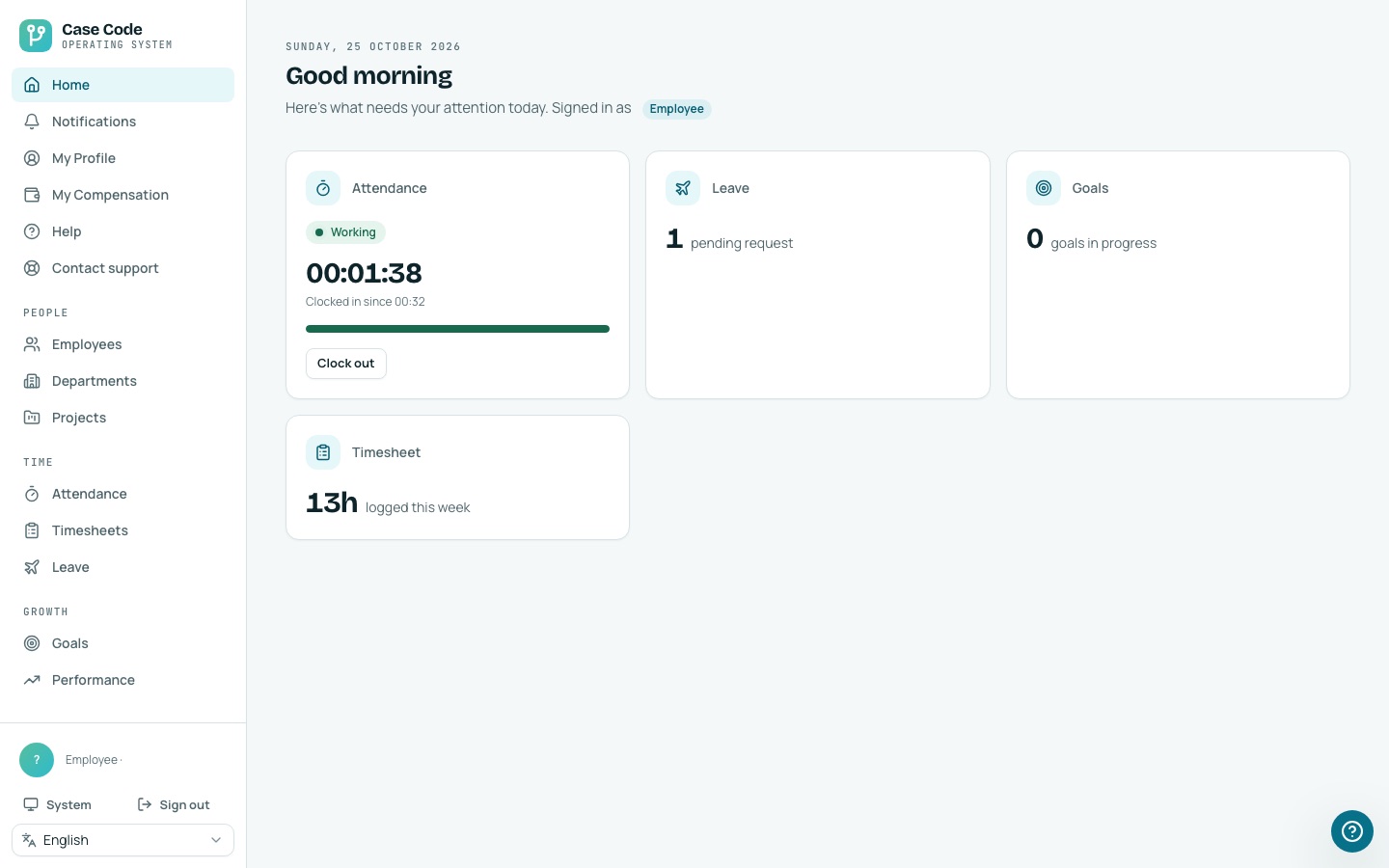Screen dimensions: 1389x868
Task: Click the Leave card airplane icon
Action: pos(683,188)
